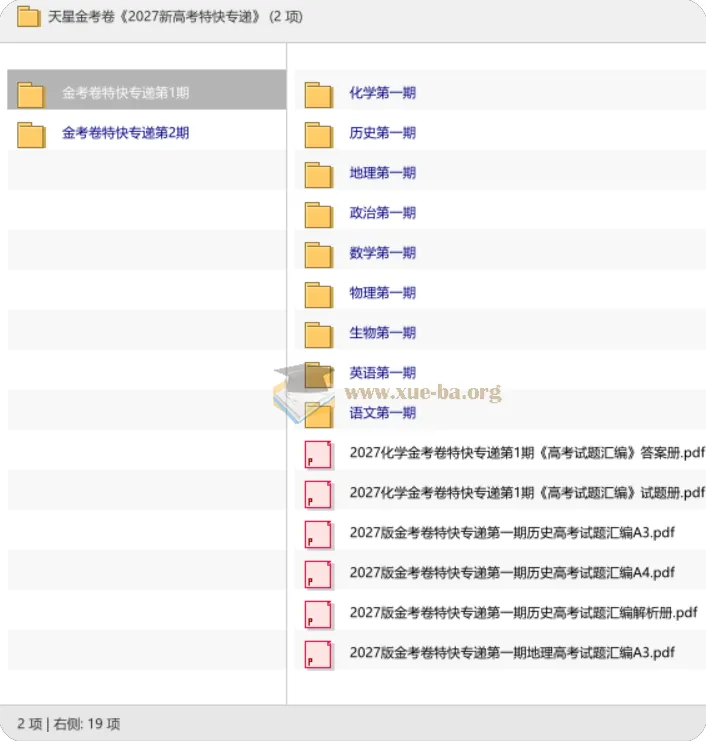Screen dimensions: 706x741
Task: Select 2027版金考卷第一期历史高考试题汇编A4.pdf
Action: point(512,573)
